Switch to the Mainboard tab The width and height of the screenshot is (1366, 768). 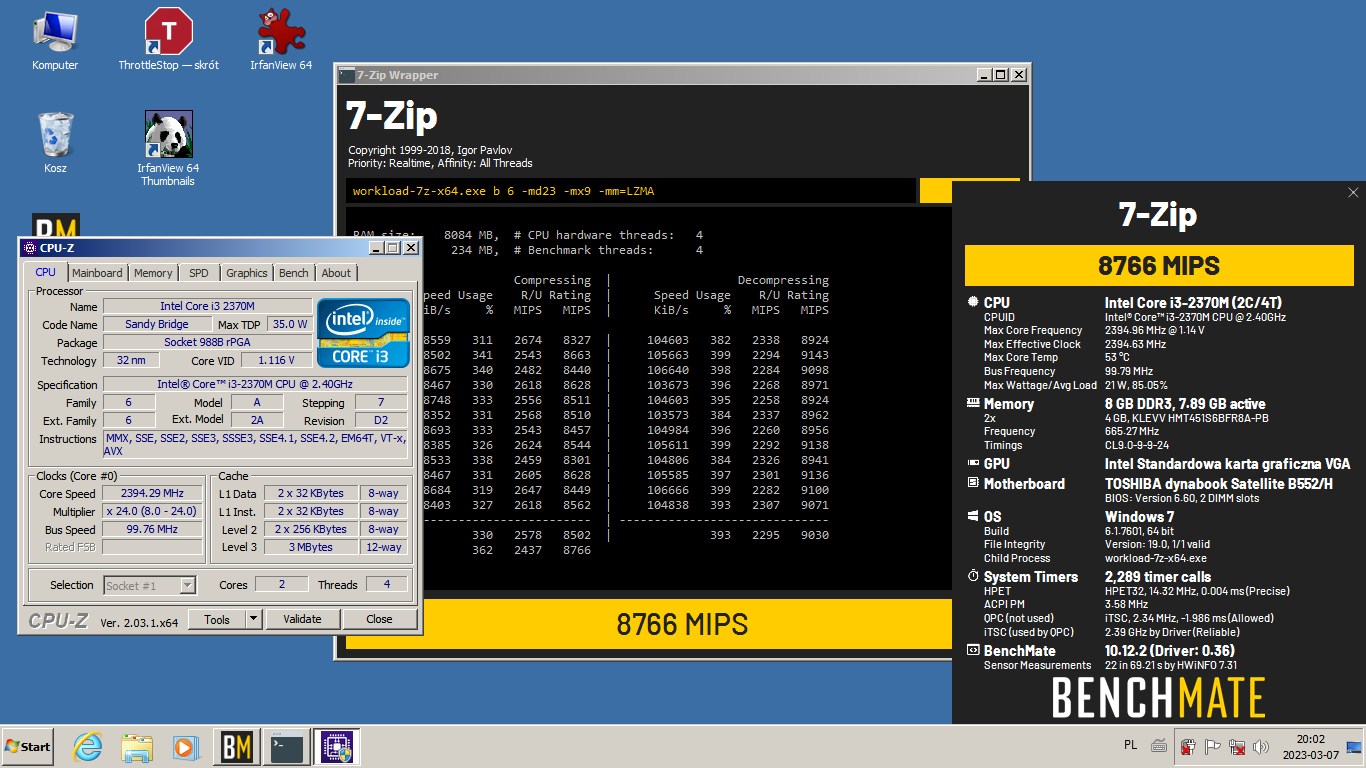coord(97,273)
